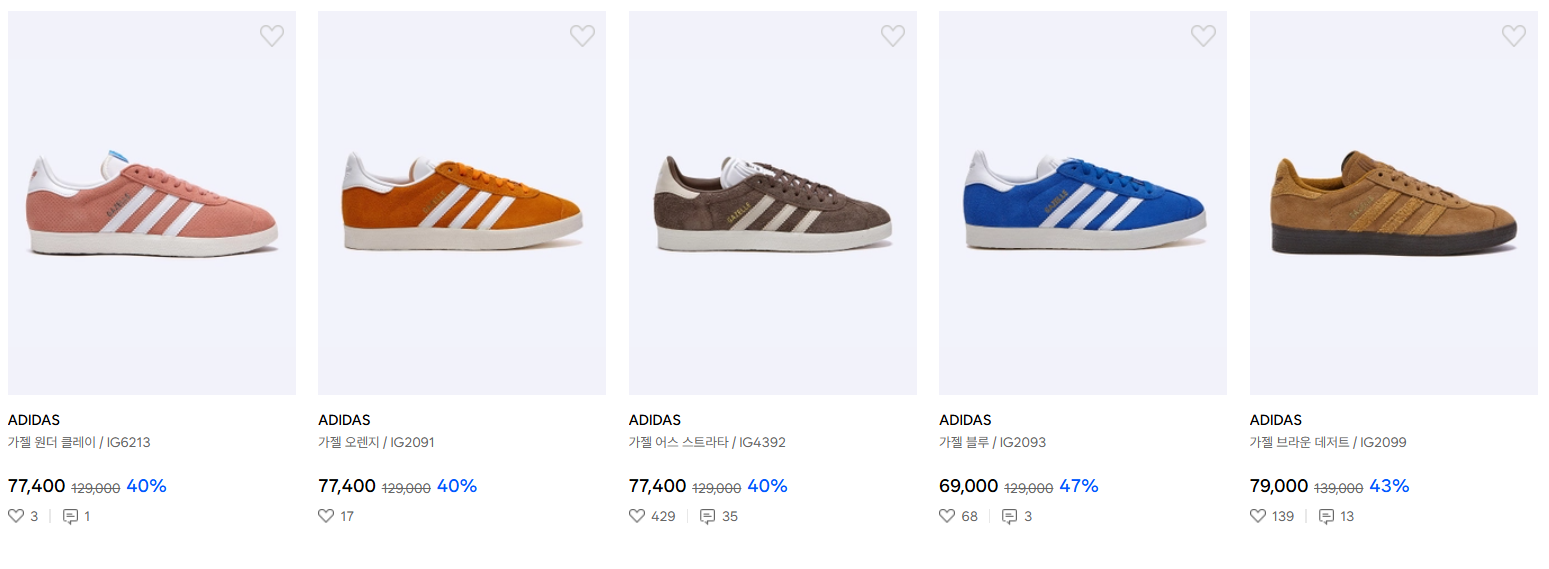Open the pink Gazelle shoe thumbnail
The image size is (1549, 569).
tap(152, 203)
